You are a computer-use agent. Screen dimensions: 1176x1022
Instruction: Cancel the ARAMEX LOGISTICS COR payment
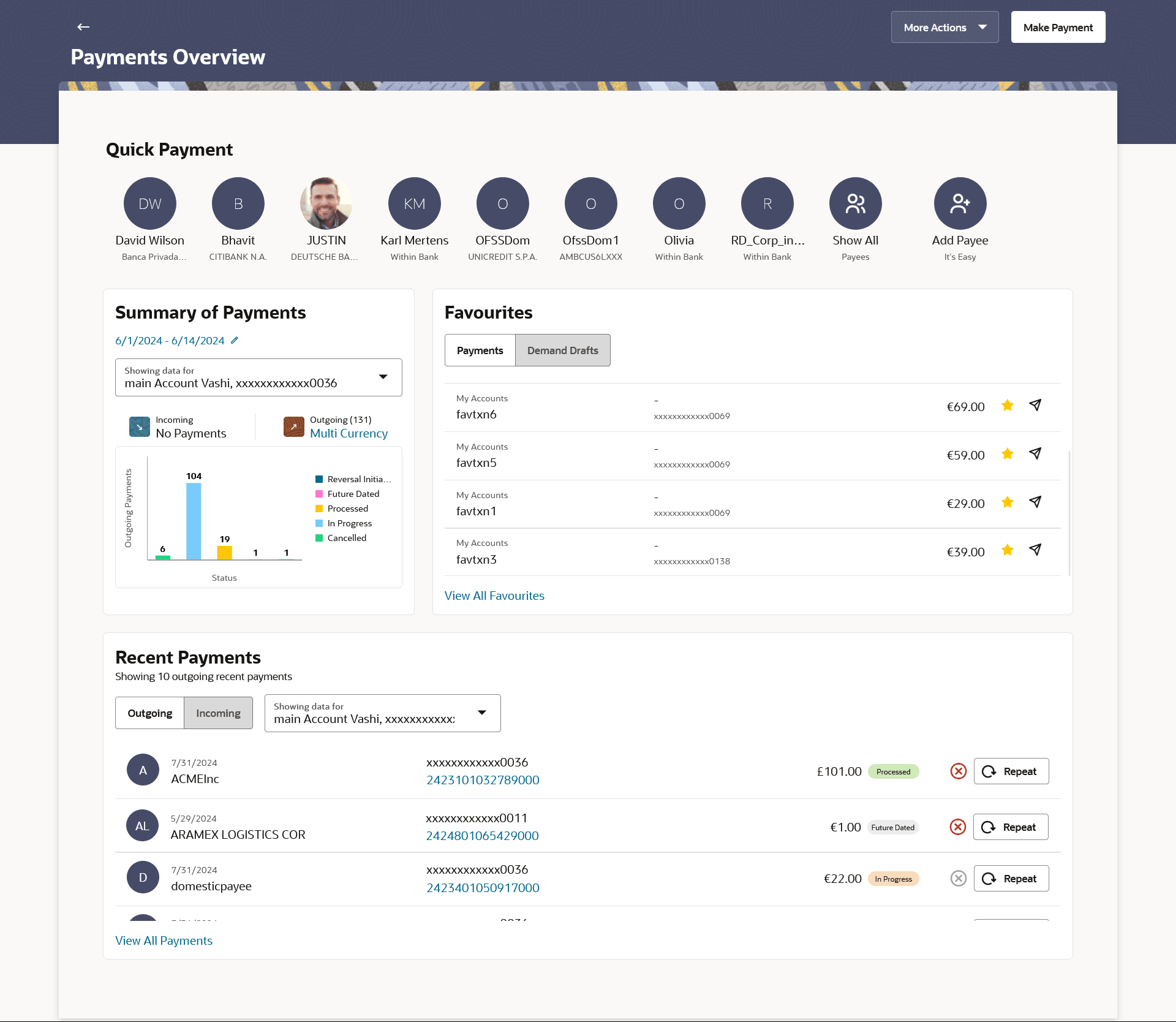958,827
